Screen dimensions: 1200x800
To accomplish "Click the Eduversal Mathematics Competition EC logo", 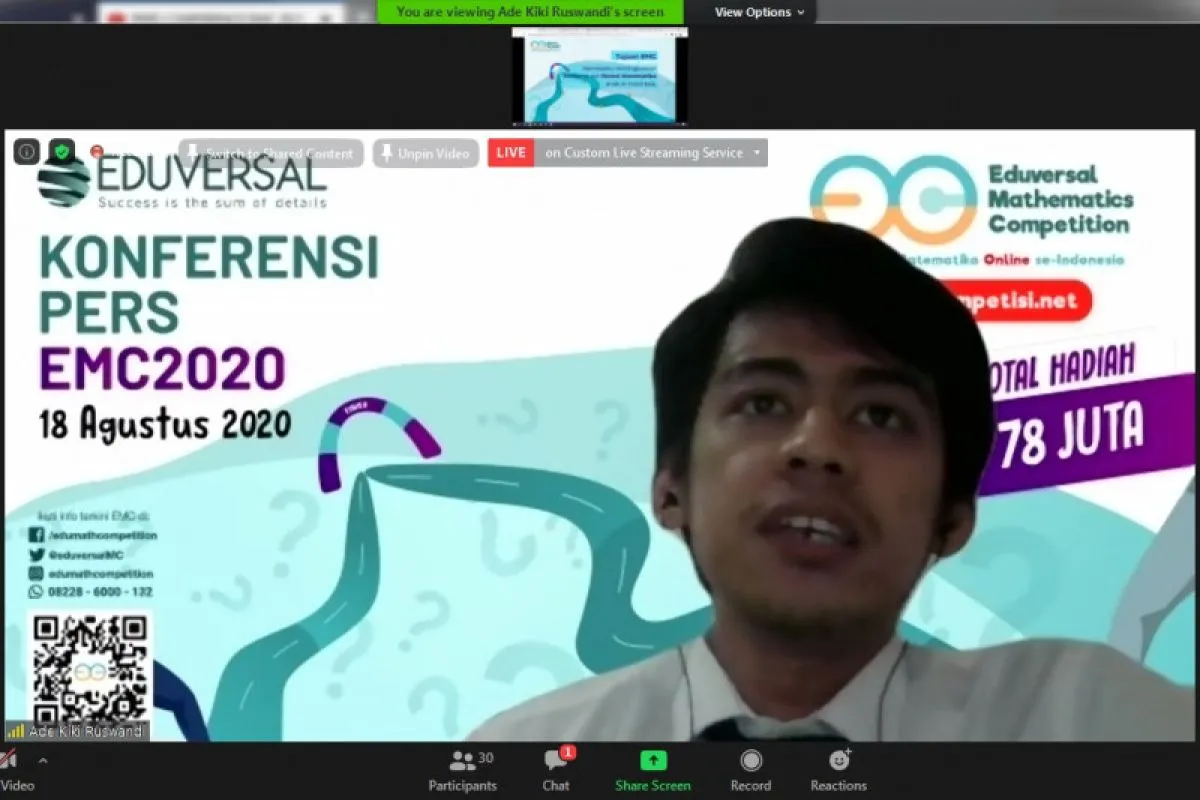I will pos(893,200).
